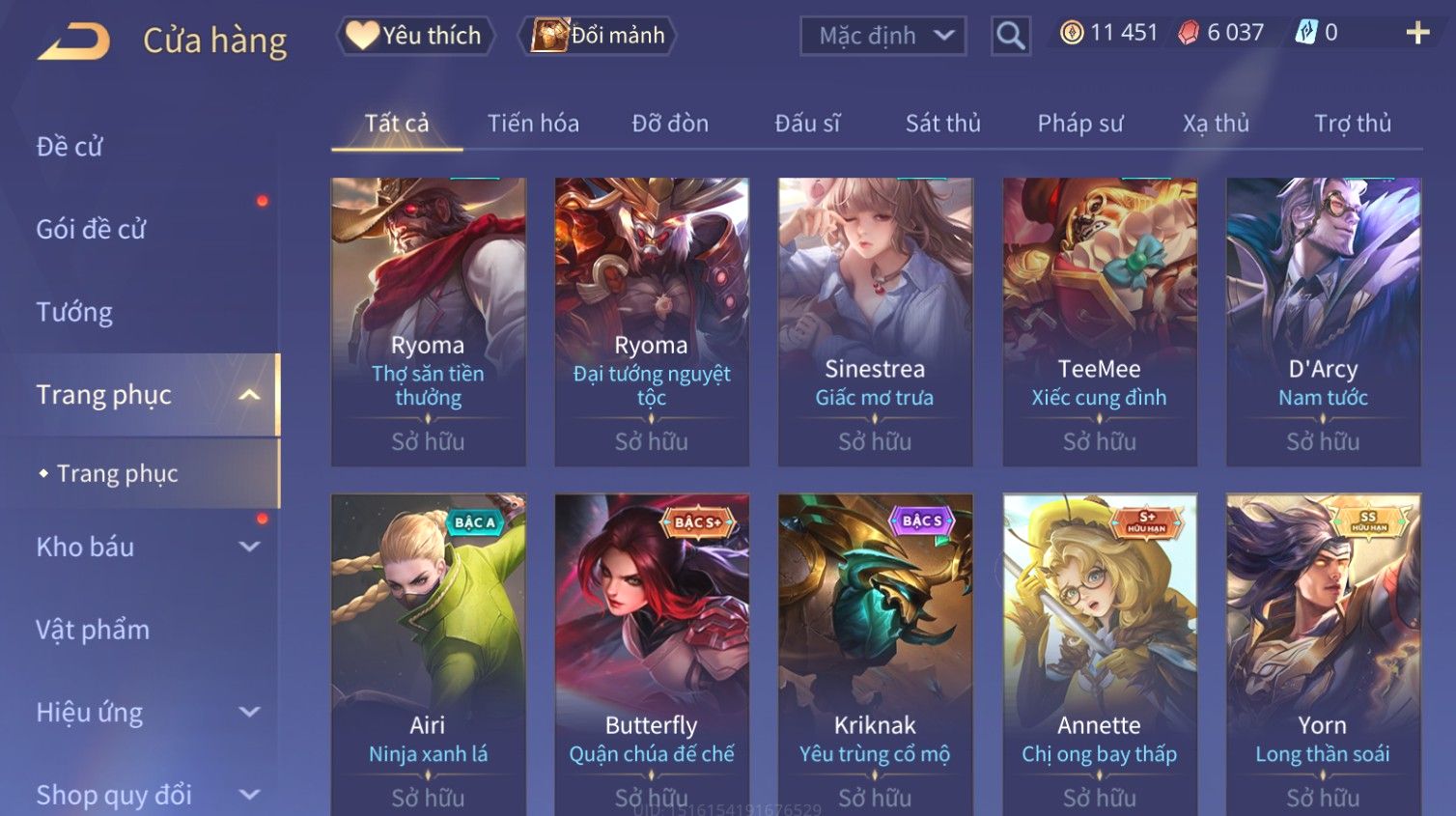Expand the Kho báu sidebar section
Viewport: 1456px width, 816px height.
(x=249, y=547)
